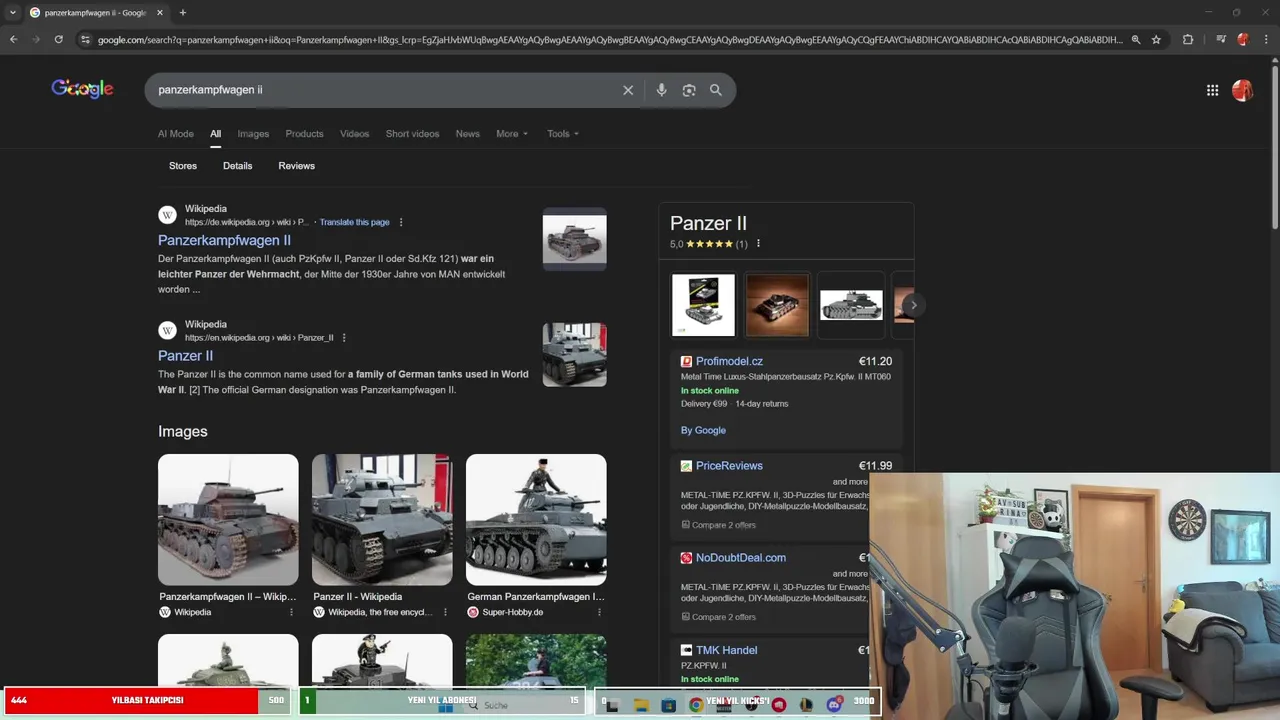Switch to News tab
Image resolution: width=1280 pixels, height=720 pixels.
pos(467,134)
